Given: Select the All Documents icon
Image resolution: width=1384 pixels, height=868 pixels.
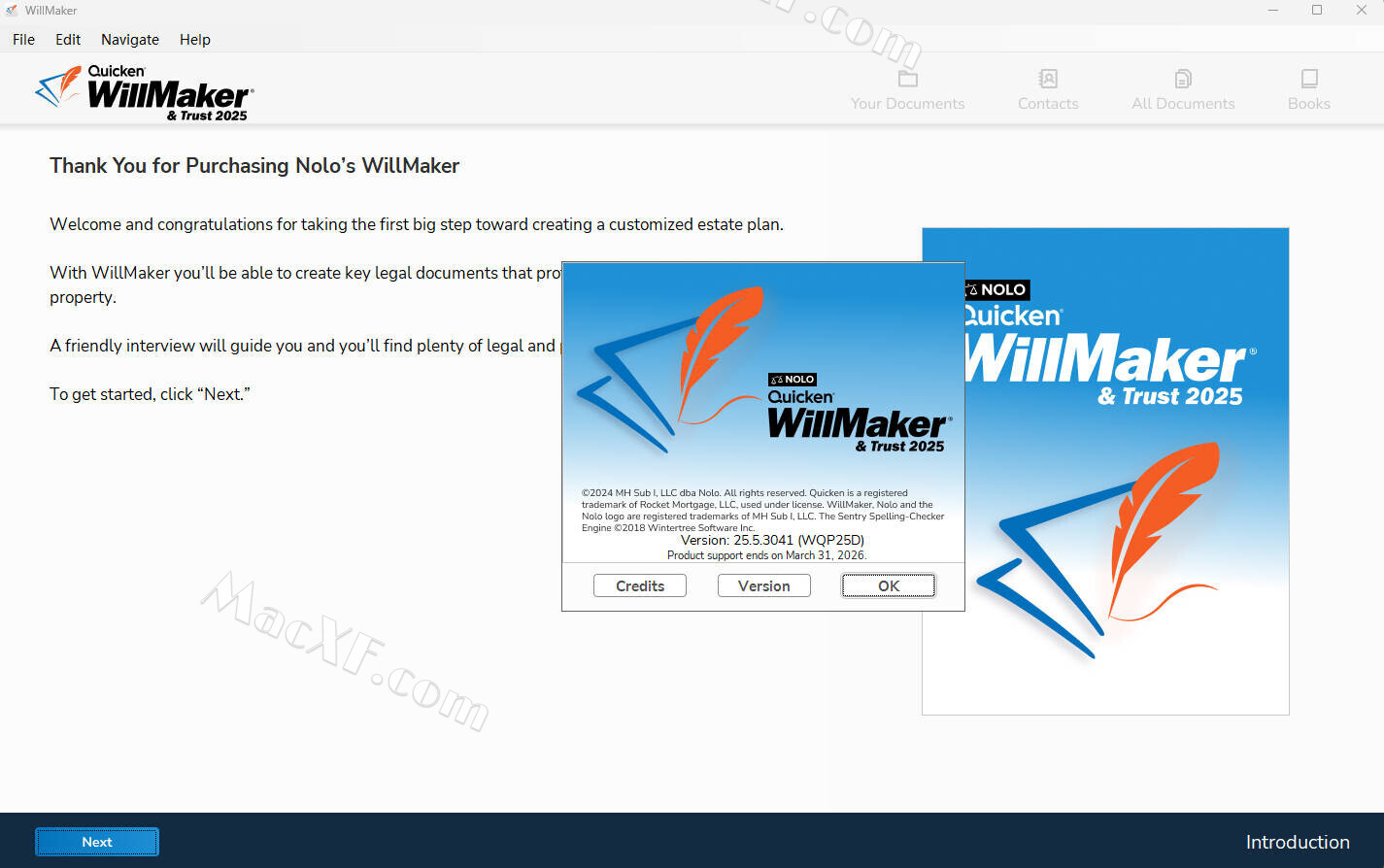Looking at the screenshot, I should pos(1182,79).
